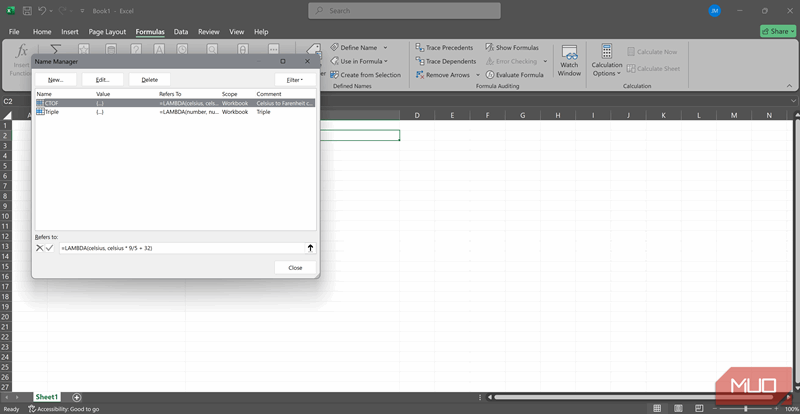Click the Create from Selection icon
This screenshot has width=800, height=414.
[334, 75]
